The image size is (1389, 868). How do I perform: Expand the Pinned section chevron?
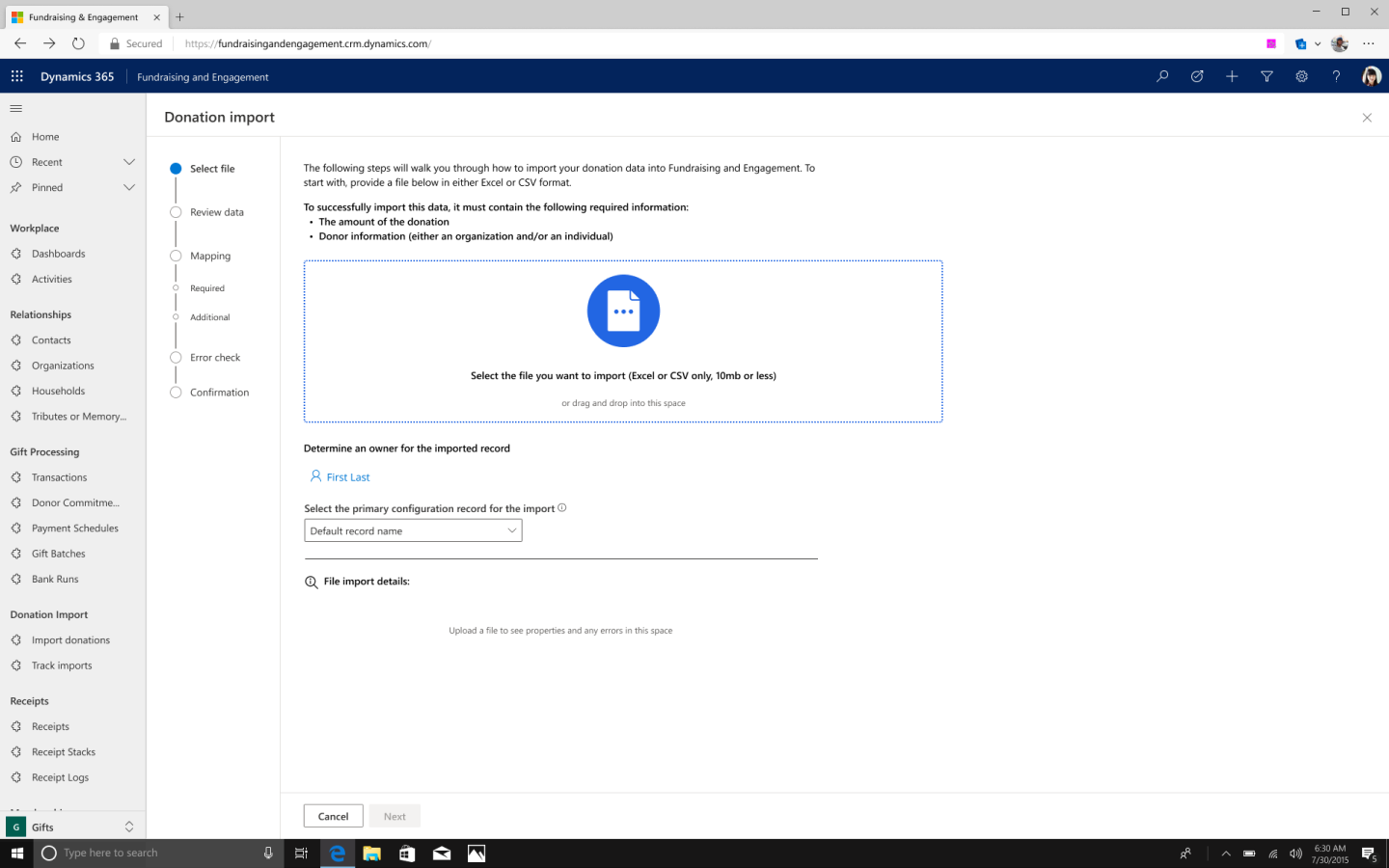pyautogui.click(x=129, y=187)
